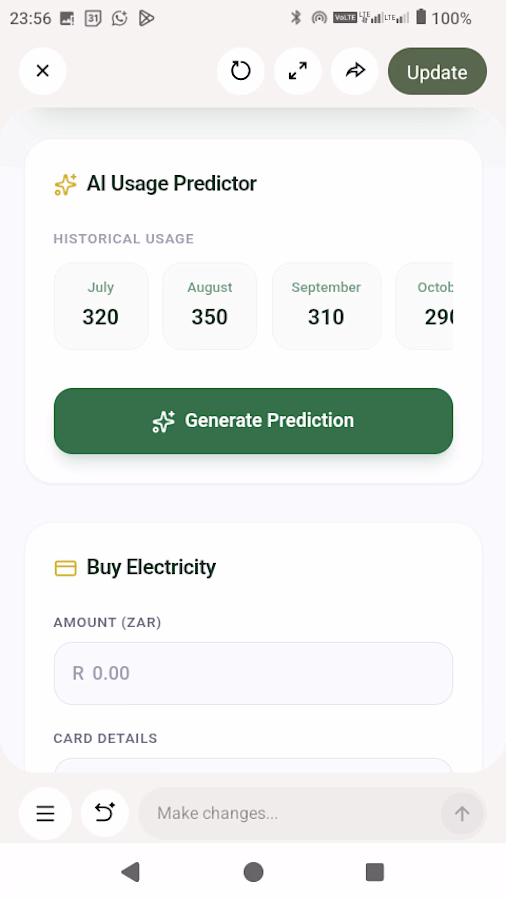
Task: Tap the undo sparkle icon
Action: (104, 813)
